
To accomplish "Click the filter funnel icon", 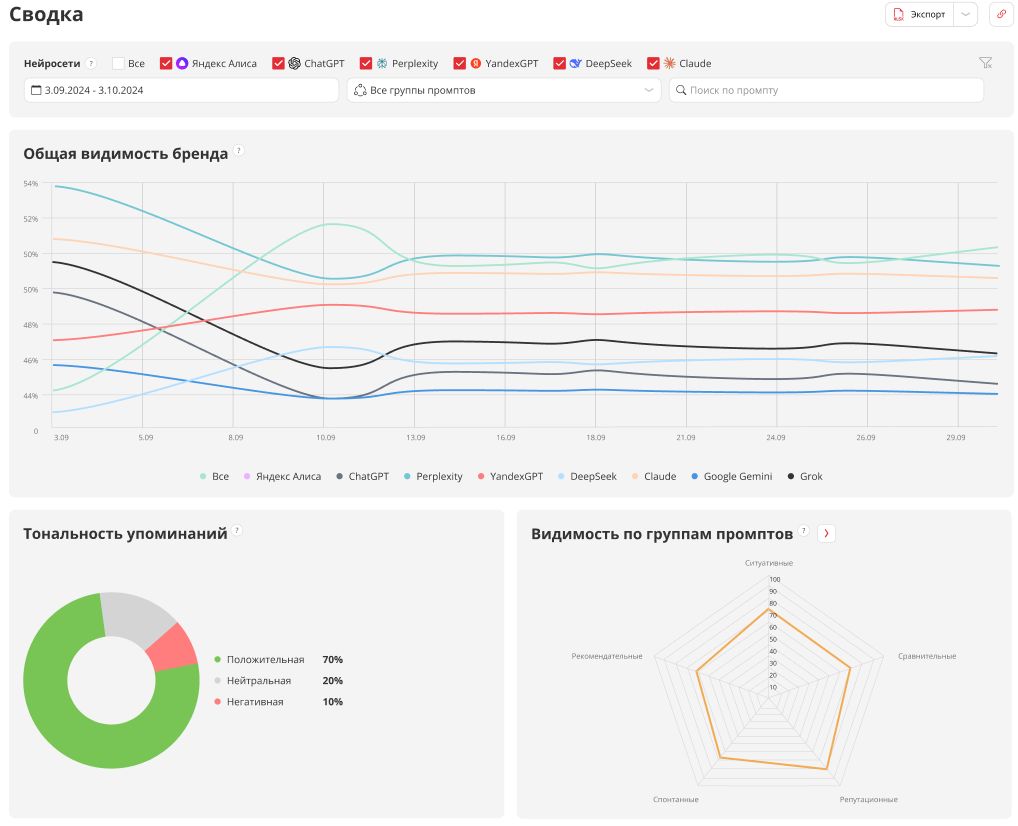I will point(985,63).
